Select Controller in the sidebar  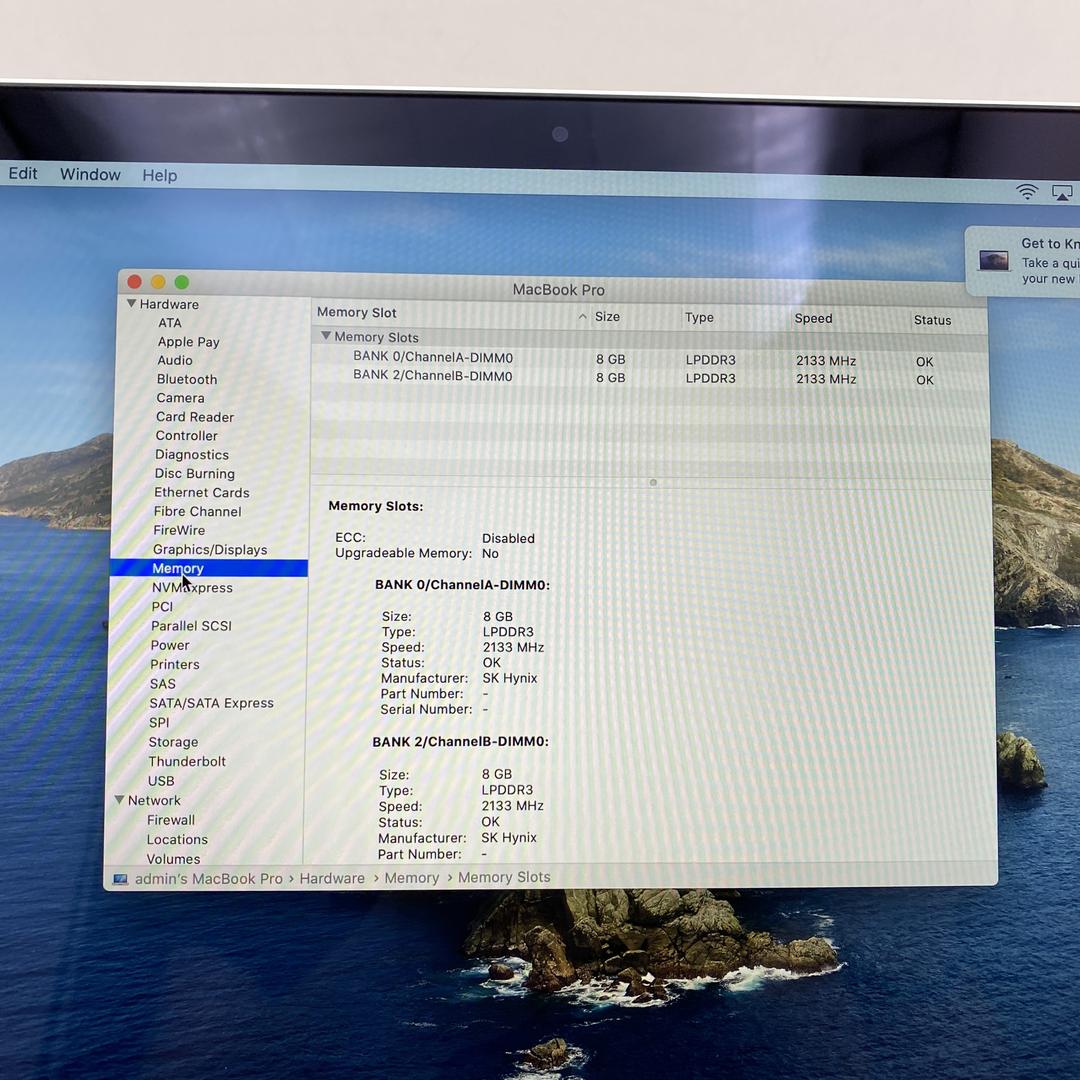click(187, 435)
